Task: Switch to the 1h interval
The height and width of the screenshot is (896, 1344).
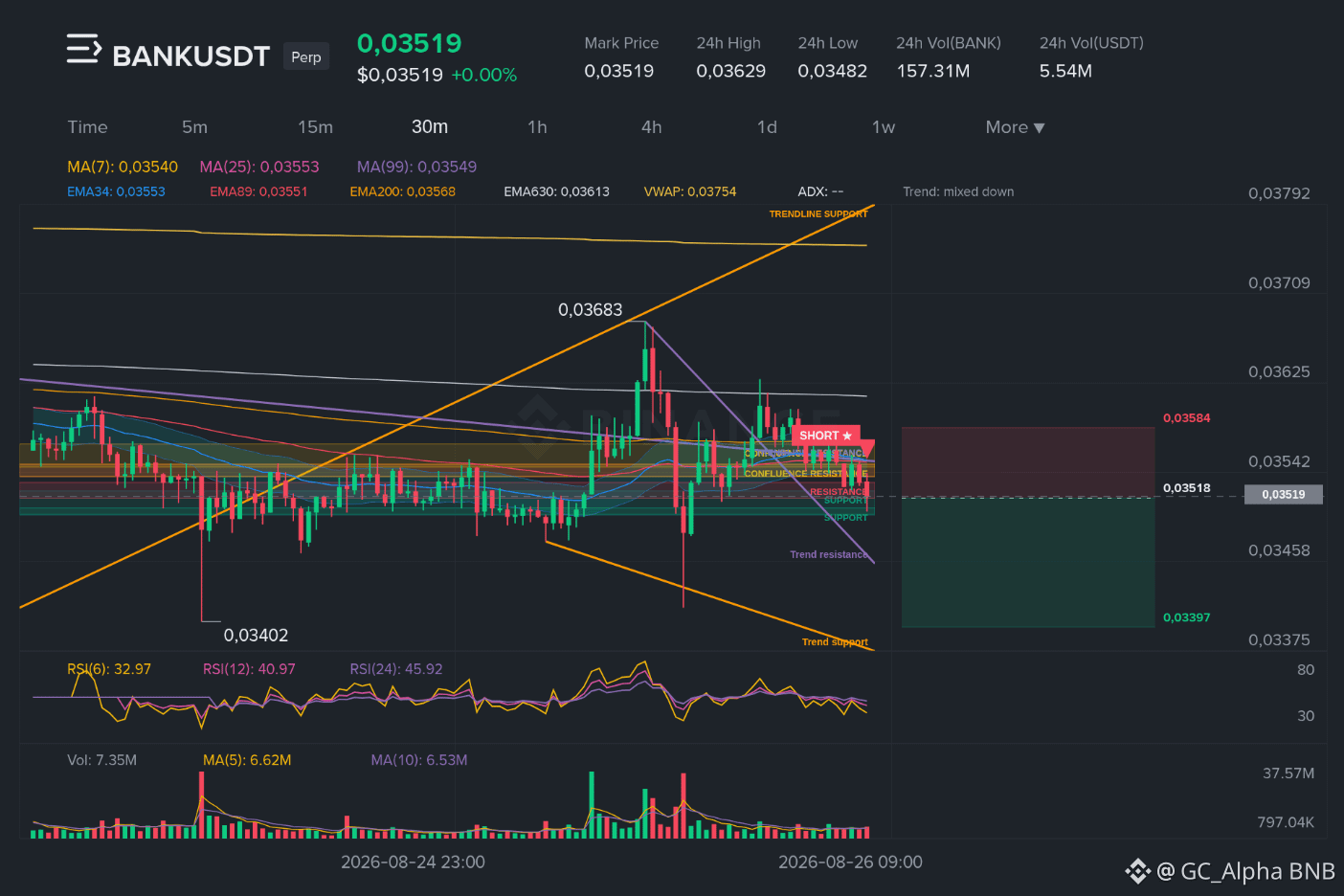Action: (537, 127)
